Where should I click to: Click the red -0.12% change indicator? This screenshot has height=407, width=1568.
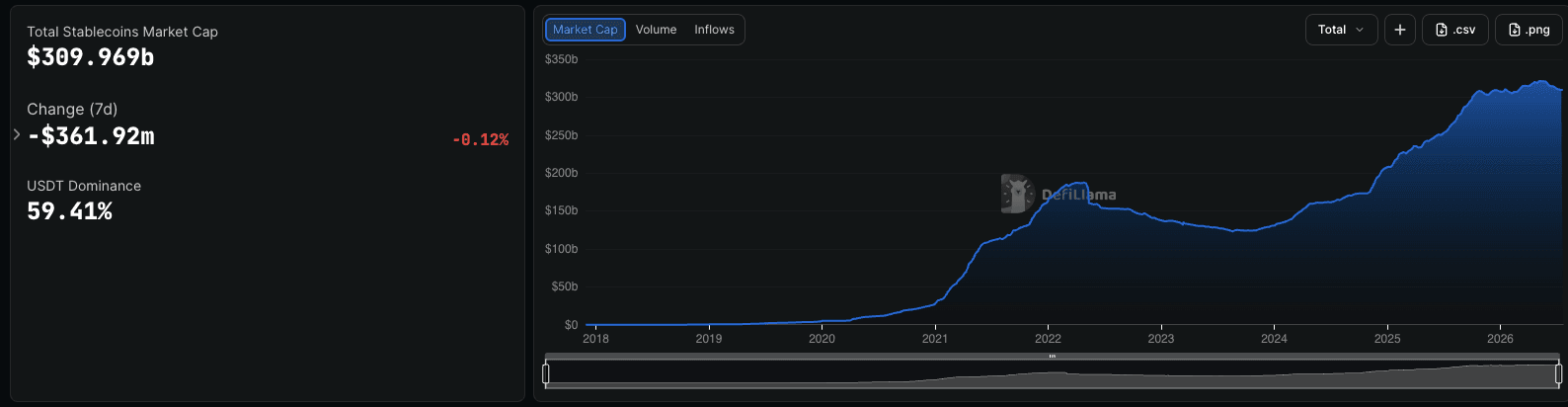480,140
